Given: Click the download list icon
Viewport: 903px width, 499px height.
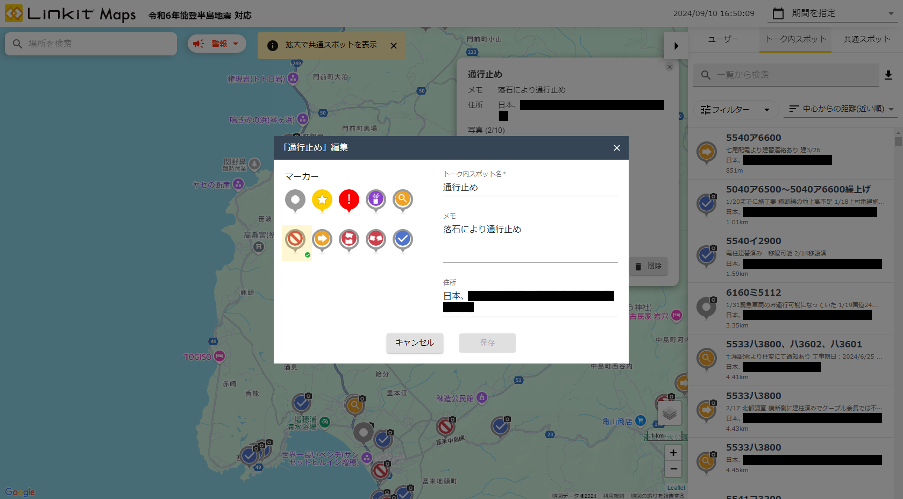Looking at the screenshot, I should (x=889, y=75).
